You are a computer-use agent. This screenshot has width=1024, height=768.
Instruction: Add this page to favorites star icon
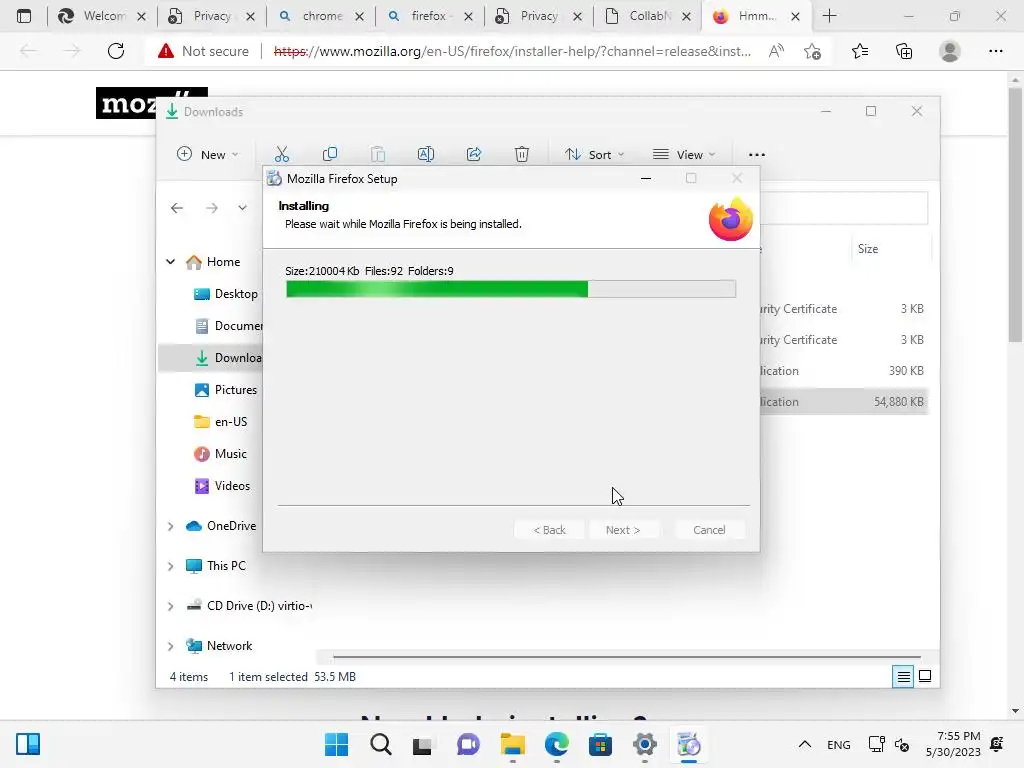[x=812, y=51]
